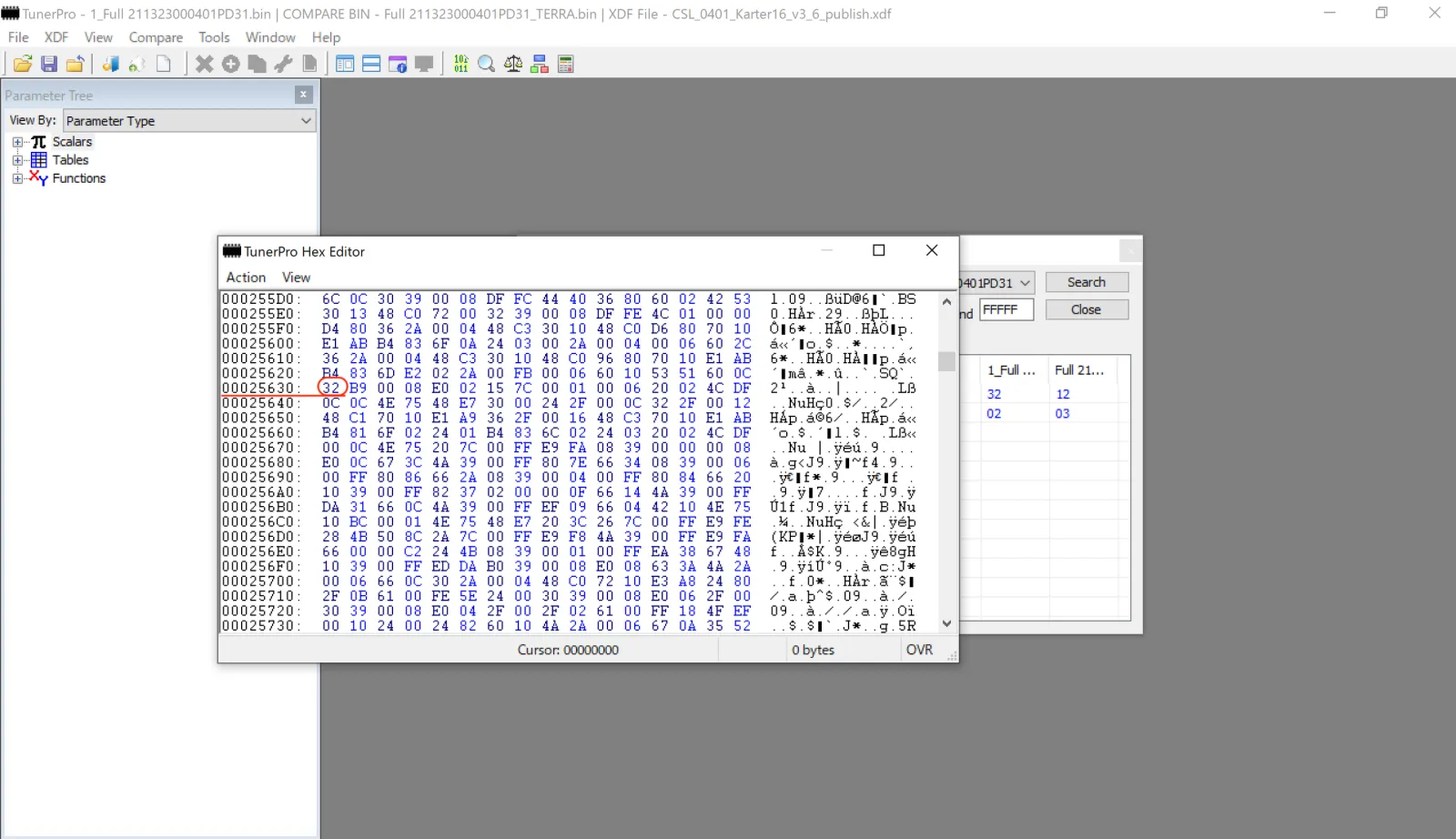Click the magnifying glass search icon
Image resolution: width=1456 pixels, height=839 pixels.
(487, 64)
